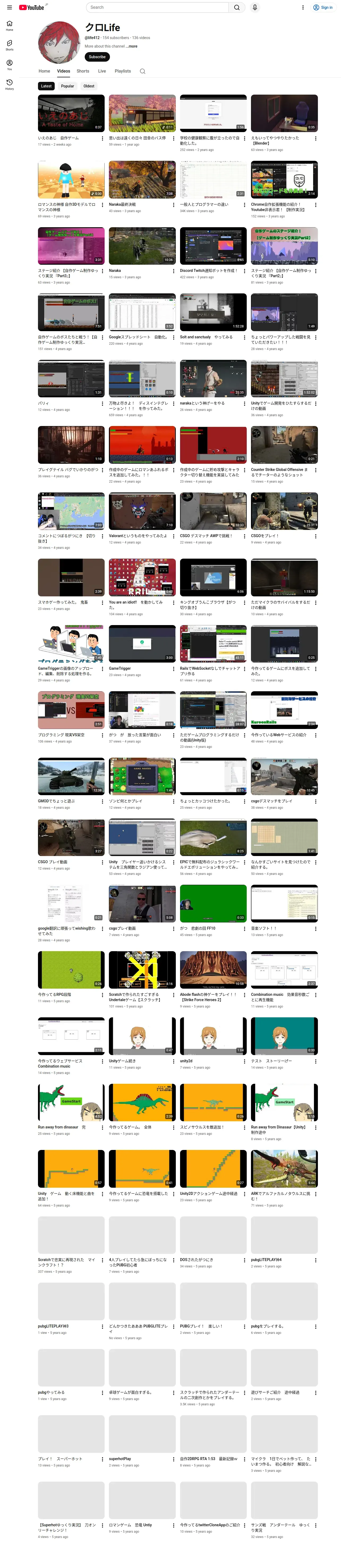Open the three-dot settings menu in header
This screenshot has height=1568, width=341.
303,7
